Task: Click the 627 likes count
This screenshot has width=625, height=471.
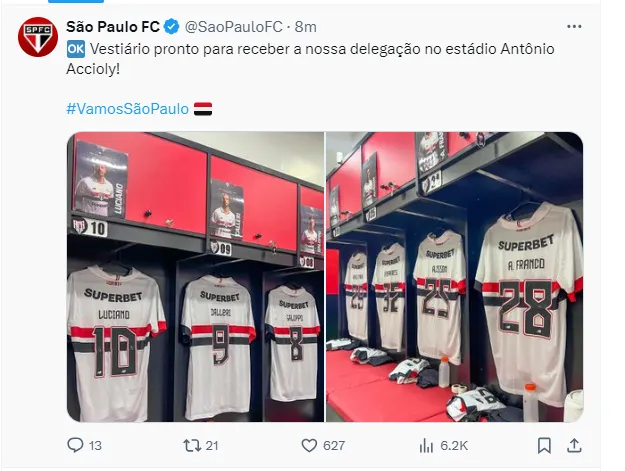Action: [x=334, y=445]
